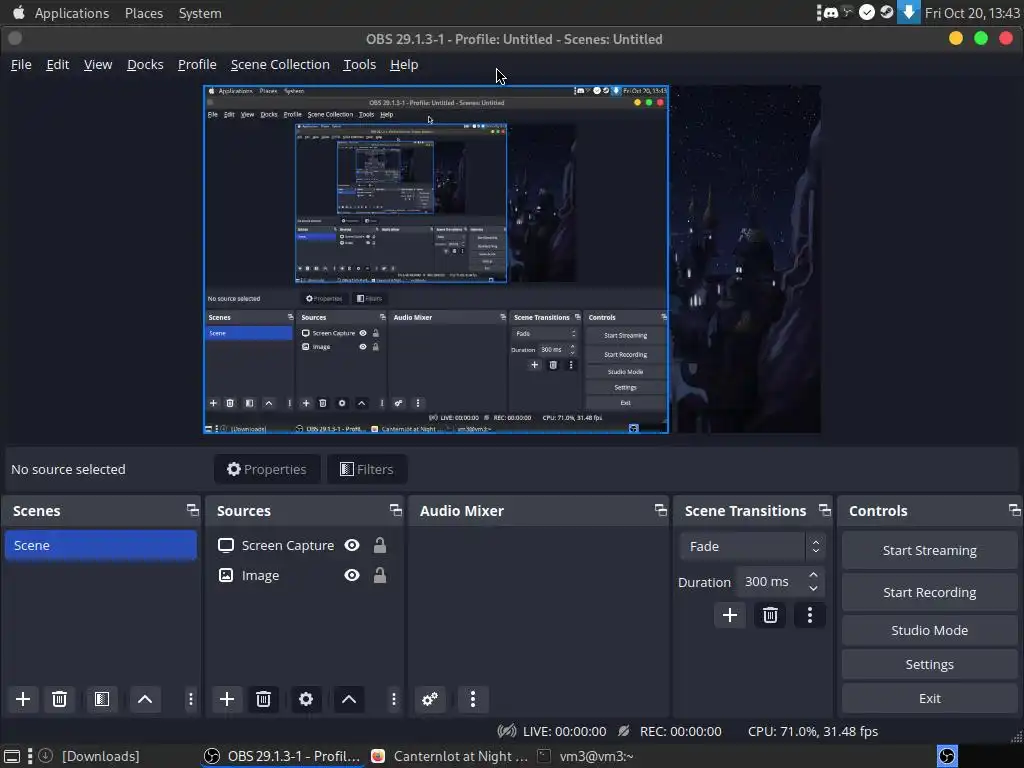Viewport: 1024px width, 768px height.
Task: Increase transition duration with up arrow
Action: click(x=813, y=575)
